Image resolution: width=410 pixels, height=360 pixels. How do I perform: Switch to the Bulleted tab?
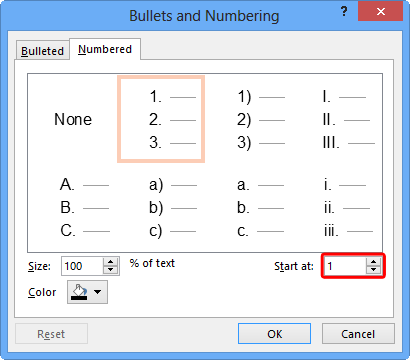coord(42,51)
